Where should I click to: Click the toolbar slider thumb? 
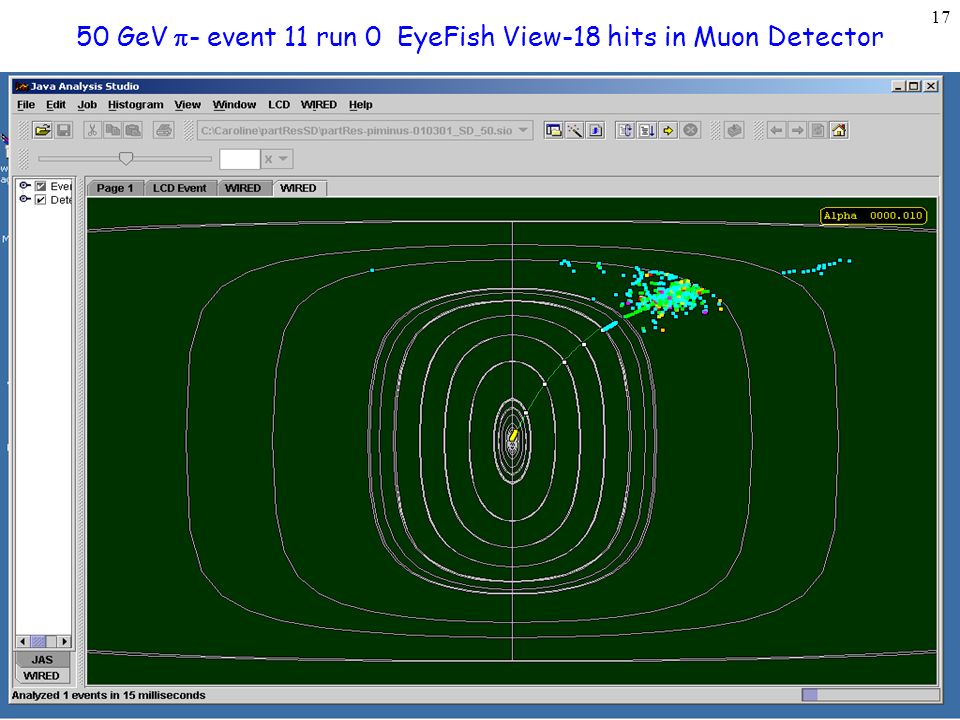(126, 159)
